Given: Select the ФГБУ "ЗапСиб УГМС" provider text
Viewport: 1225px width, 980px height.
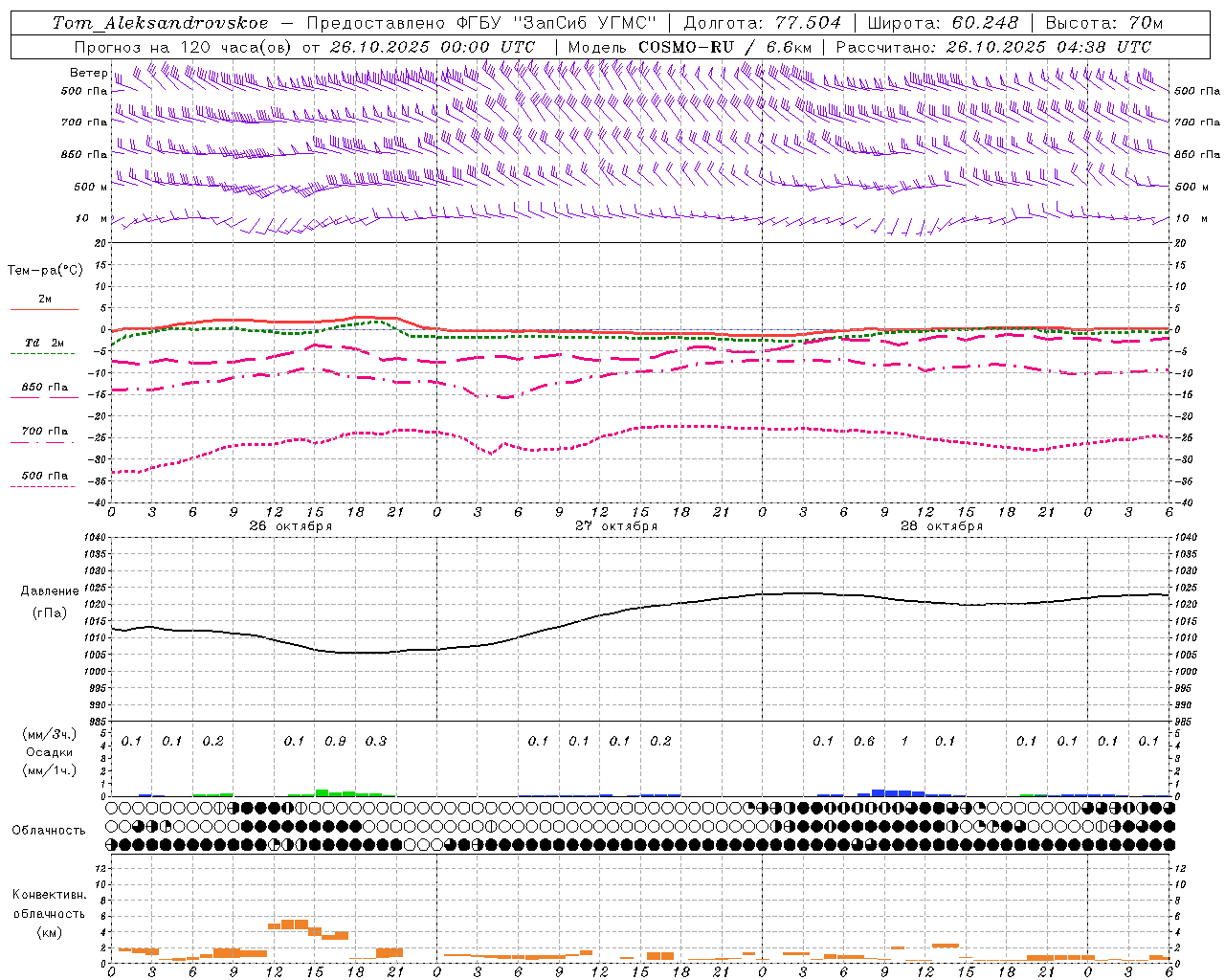Looking at the screenshot, I should pos(558,23).
